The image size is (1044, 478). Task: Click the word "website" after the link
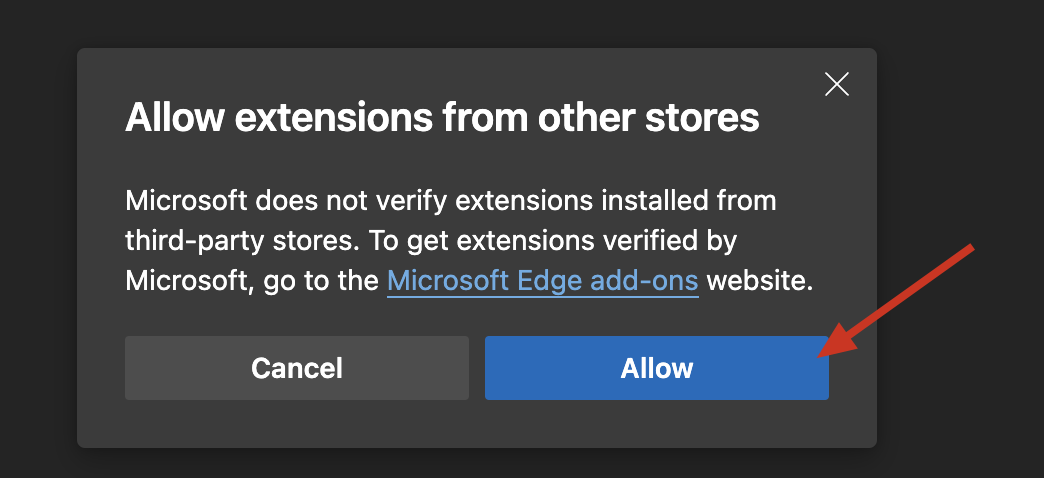pyautogui.click(x=759, y=280)
